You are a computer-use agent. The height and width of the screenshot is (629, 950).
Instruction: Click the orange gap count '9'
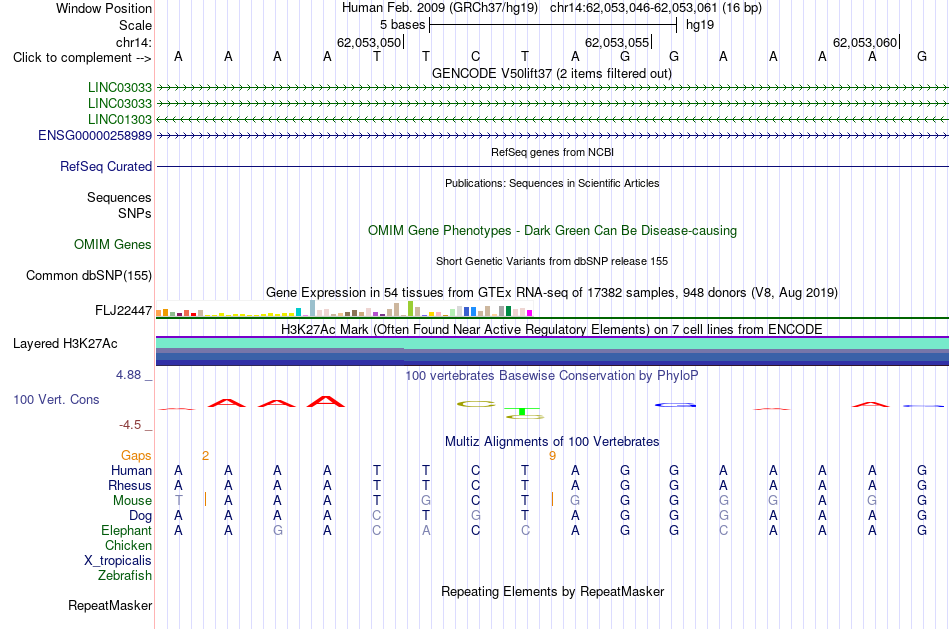(x=553, y=456)
